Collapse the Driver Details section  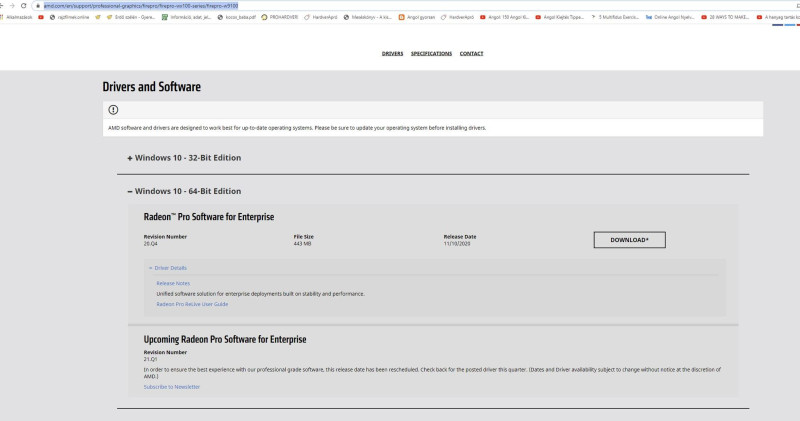pyautogui.click(x=168, y=268)
